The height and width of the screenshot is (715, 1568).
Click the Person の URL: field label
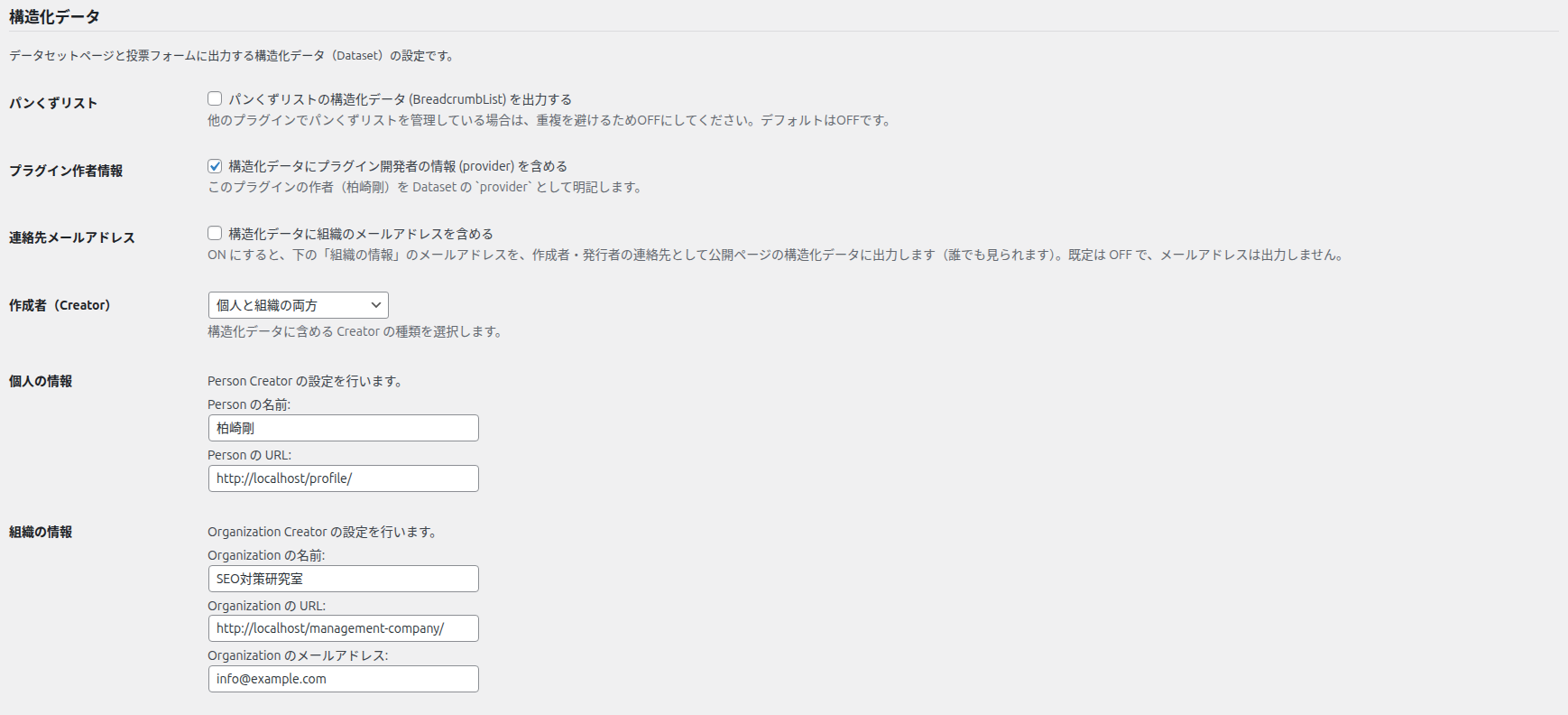[250, 455]
